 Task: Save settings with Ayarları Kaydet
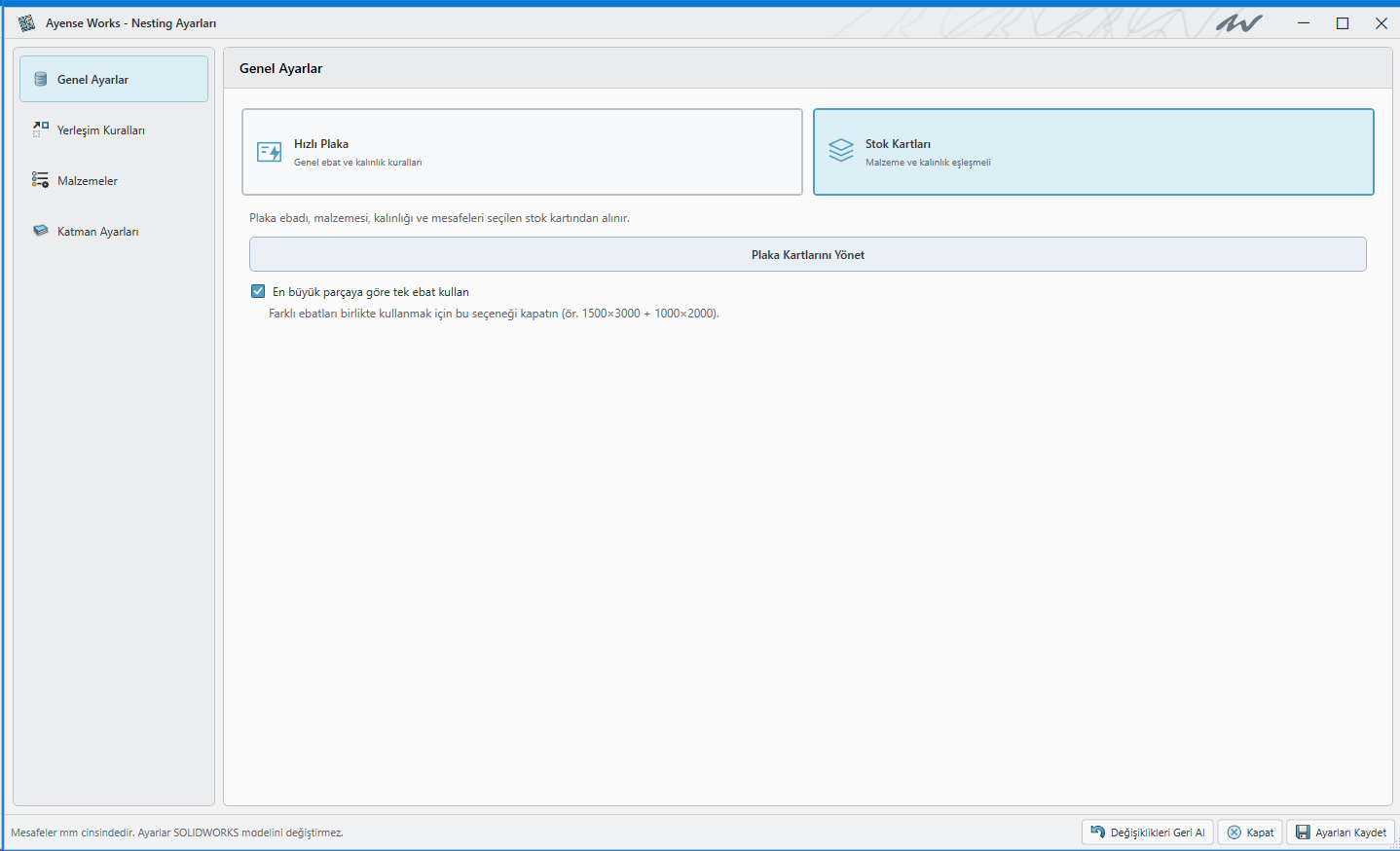(1341, 832)
